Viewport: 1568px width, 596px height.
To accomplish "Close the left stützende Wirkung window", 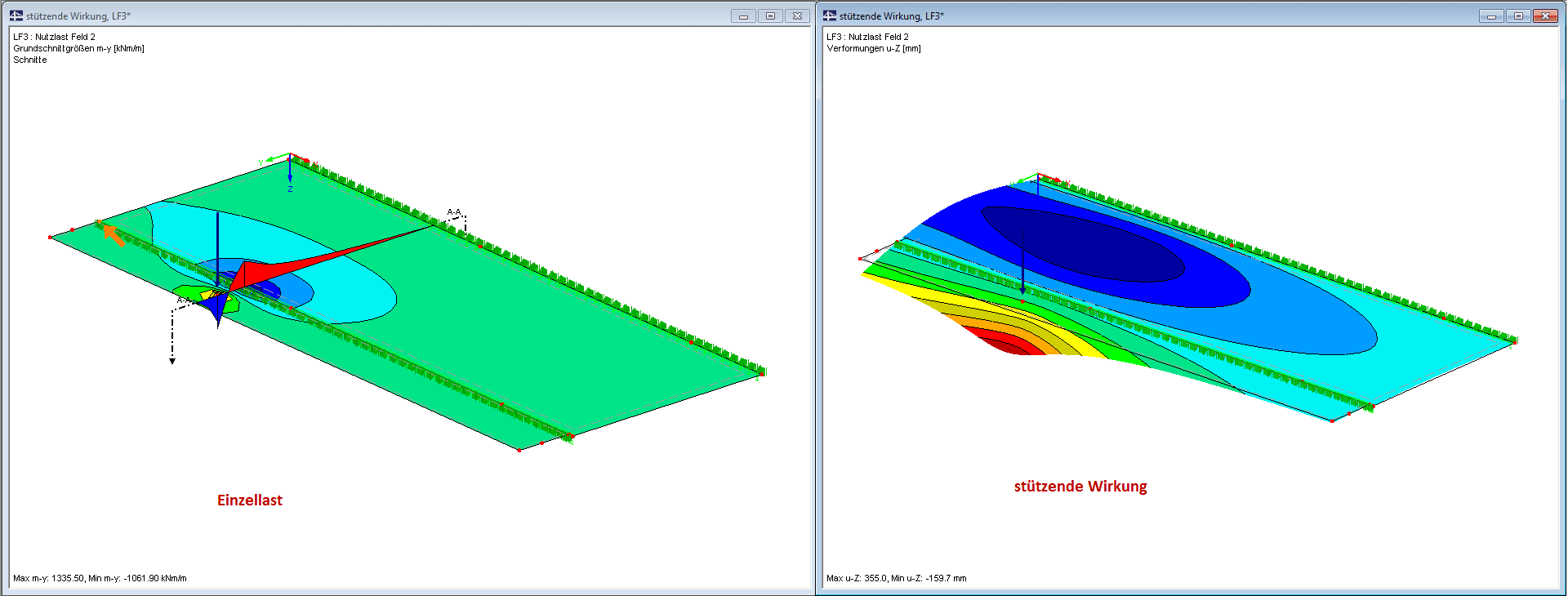I will pyautogui.click(x=798, y=16).
